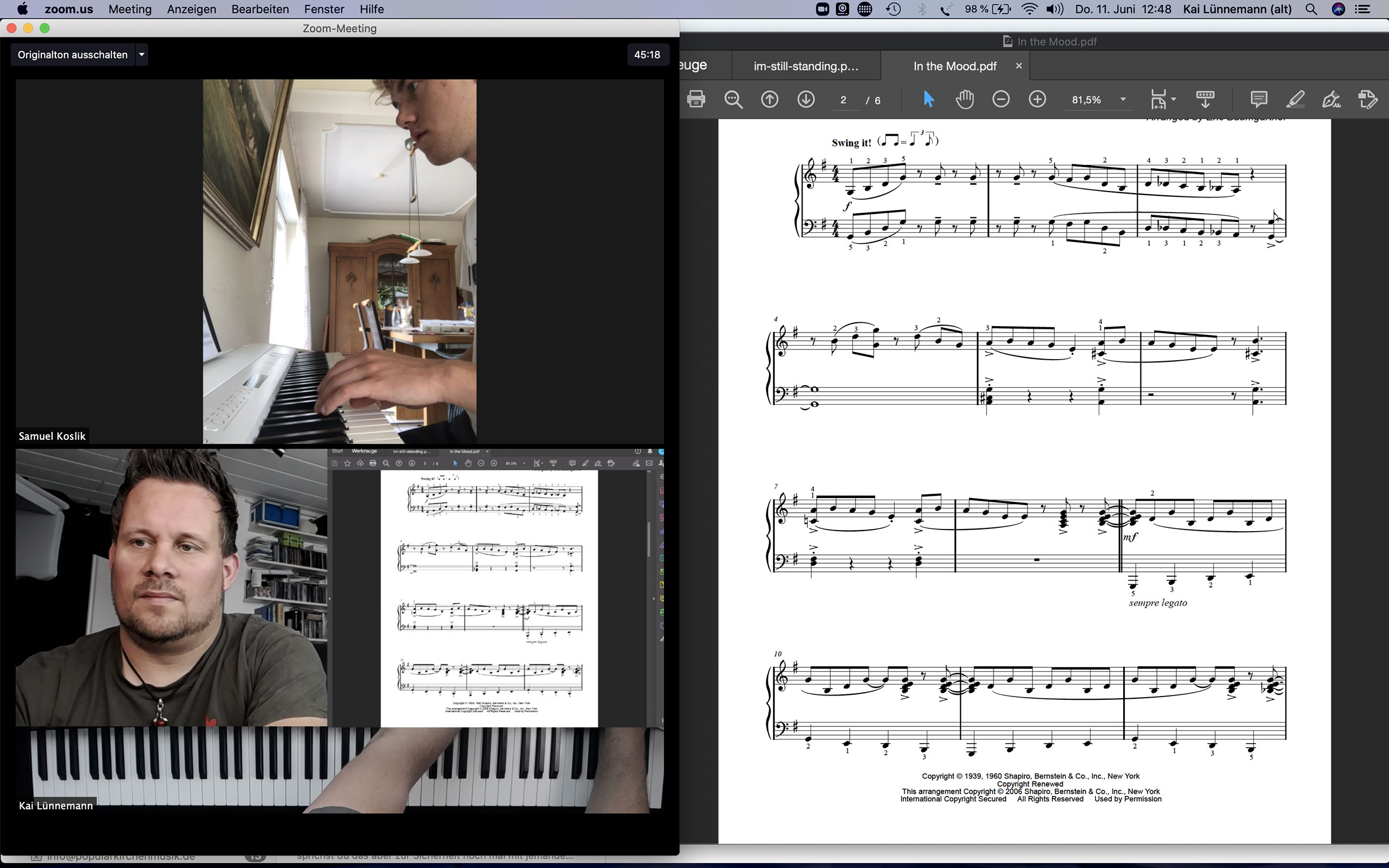
Task: Zoom out with the minus icon
Action: click(x=1001, y=99)
